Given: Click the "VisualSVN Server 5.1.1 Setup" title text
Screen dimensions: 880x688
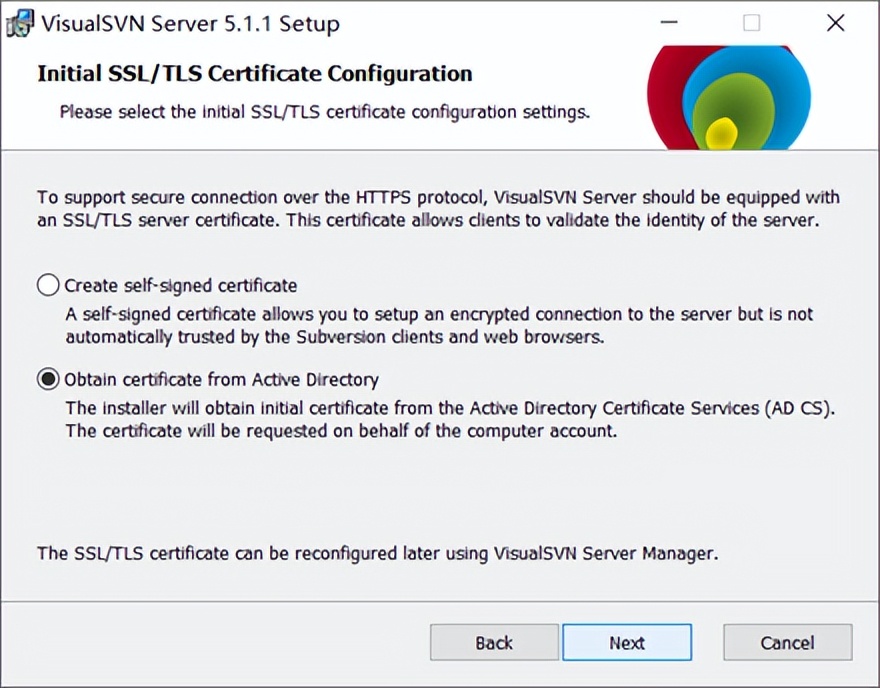Looking at the screenshot, I should [x=190, y=24].
